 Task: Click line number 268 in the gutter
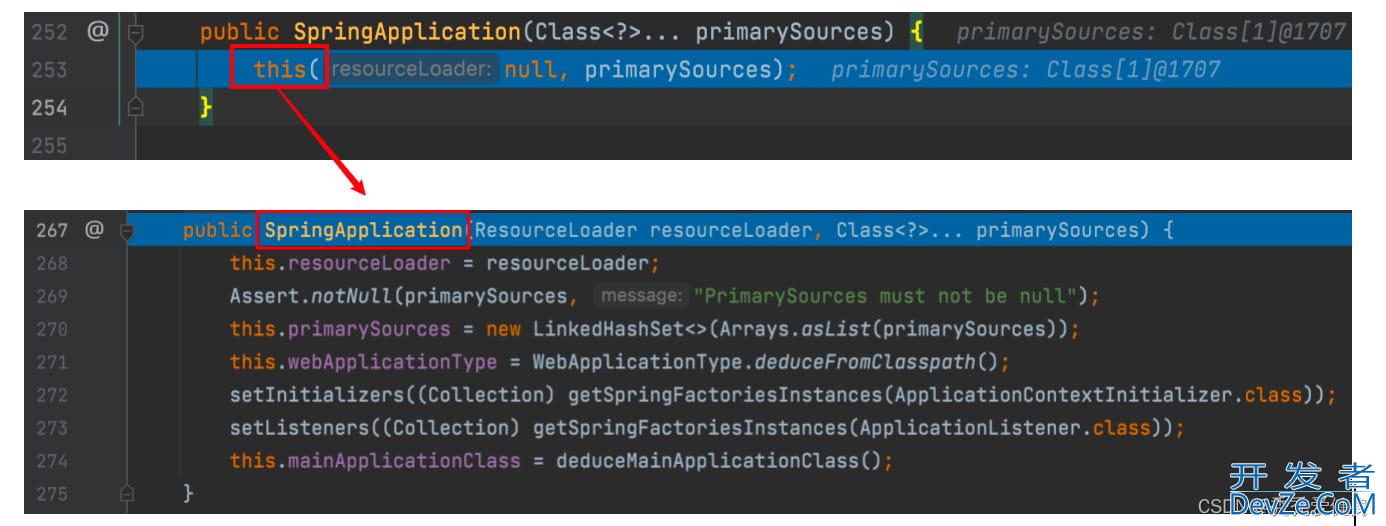[51, 264]
